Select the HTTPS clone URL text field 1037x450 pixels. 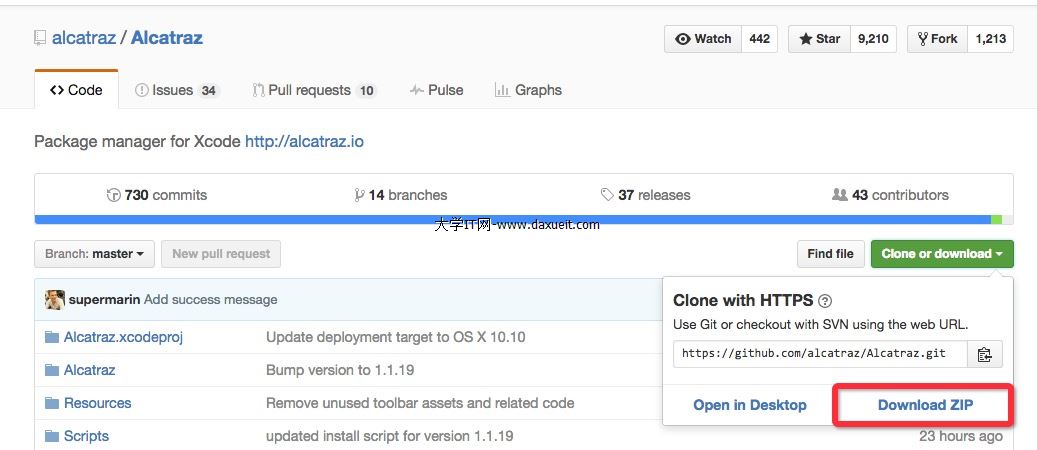coord(820,354)
